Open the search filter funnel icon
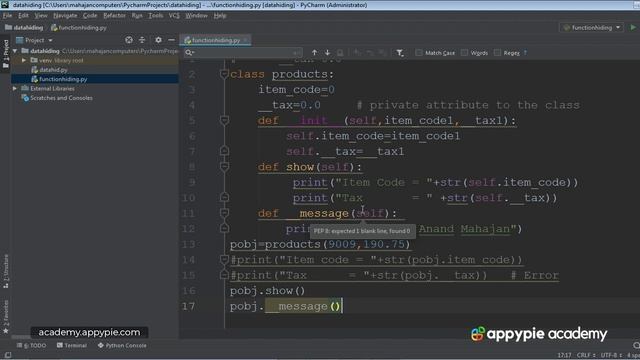 pyautogui.click(x=400, y=53)
